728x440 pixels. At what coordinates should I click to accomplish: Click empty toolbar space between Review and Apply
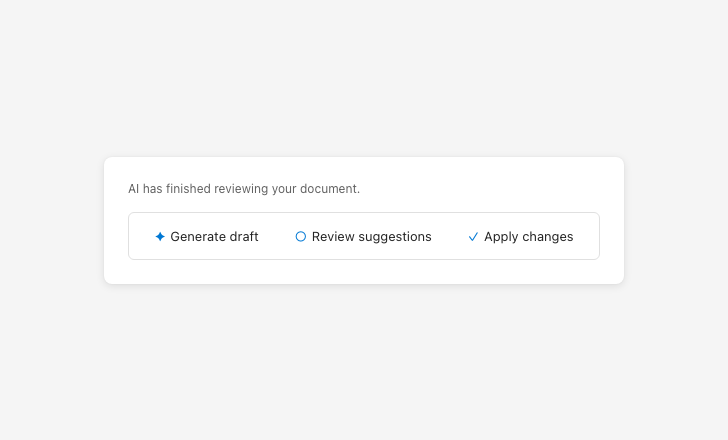tap(449, 237)
